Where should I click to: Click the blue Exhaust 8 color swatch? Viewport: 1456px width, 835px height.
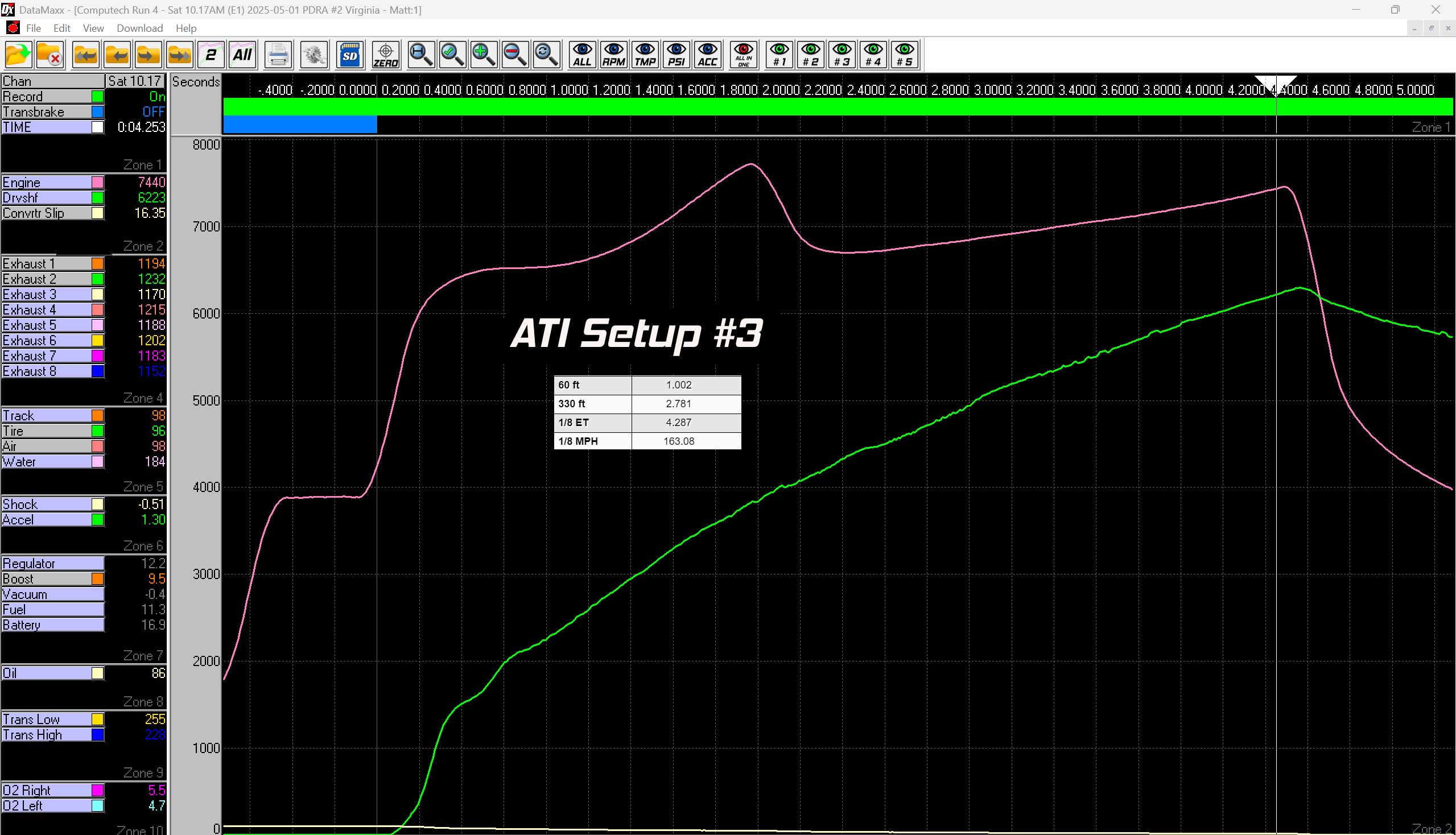point(98,371)
